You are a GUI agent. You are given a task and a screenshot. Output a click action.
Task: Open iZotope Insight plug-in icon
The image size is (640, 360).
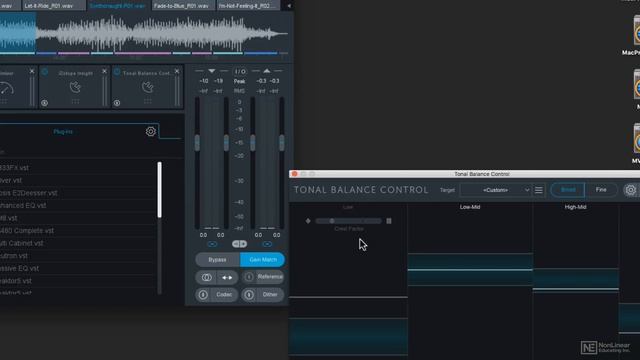[x=75, y=87]
